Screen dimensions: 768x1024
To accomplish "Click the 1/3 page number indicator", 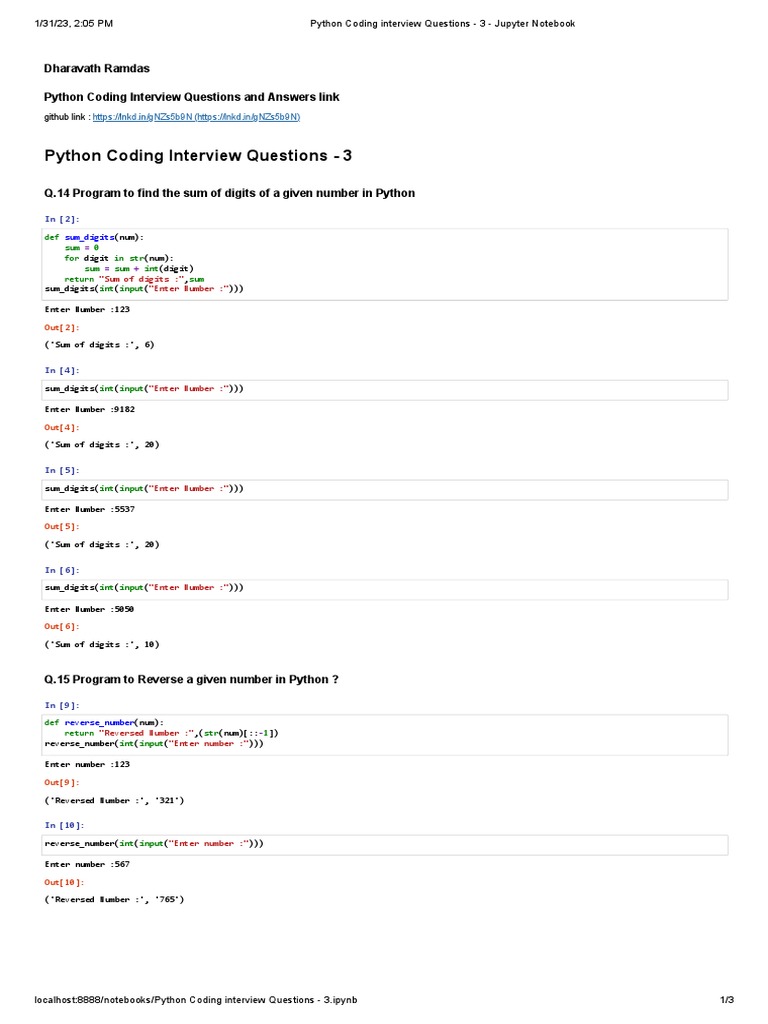I will 727,1000.
